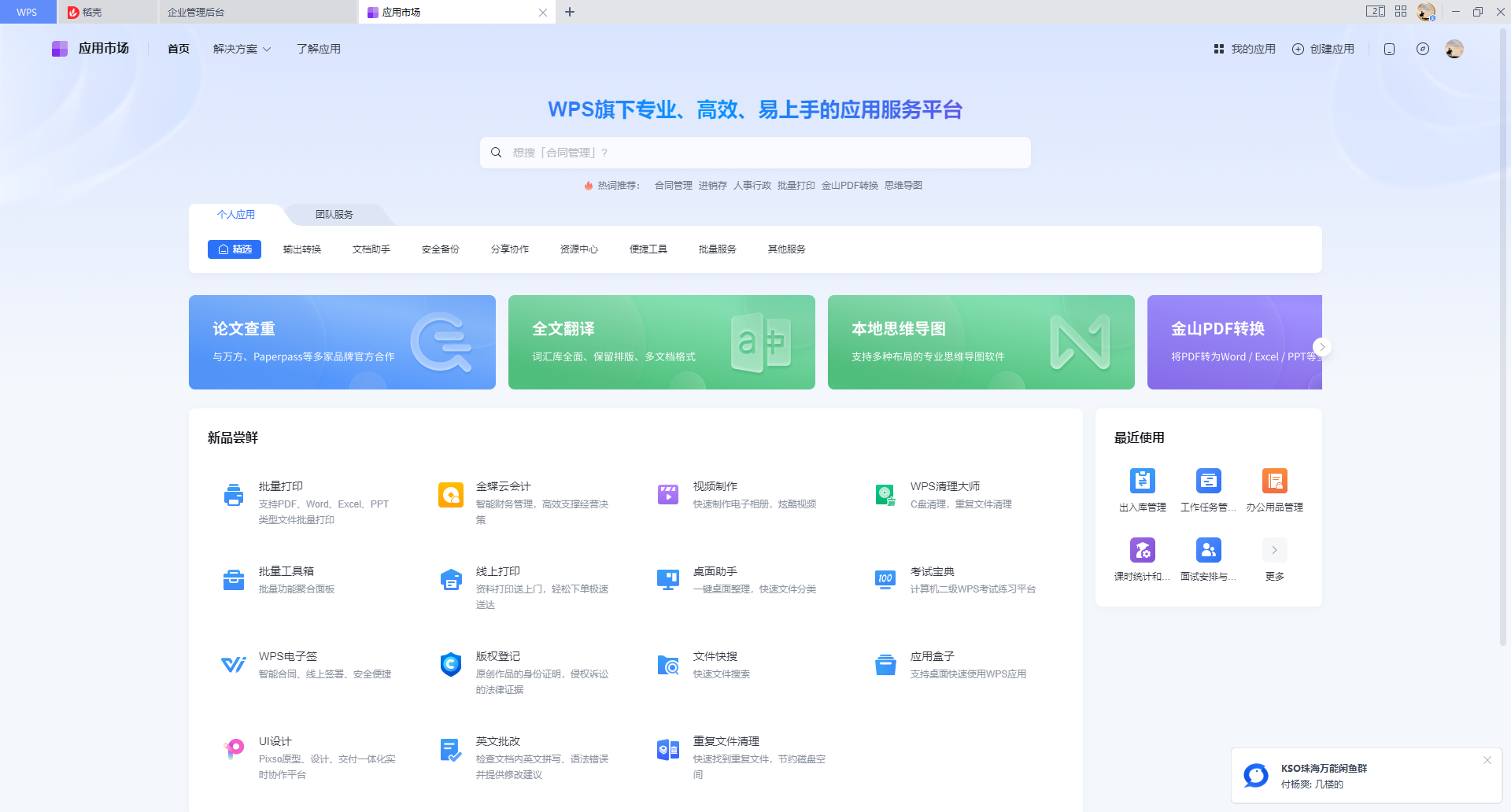
Task: Launch the 视频制作 app icon
Action: click(668, 495)
